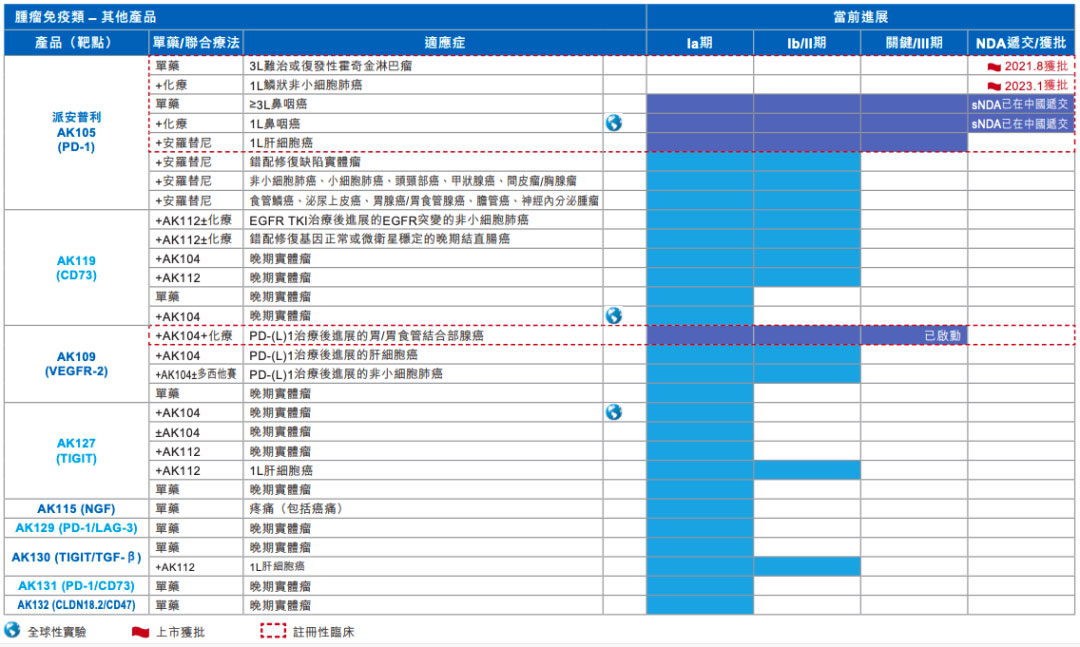Click the globe icon in AK119's +AK104 row
This screenshot has width=1080, height=647.
[613, 316]
